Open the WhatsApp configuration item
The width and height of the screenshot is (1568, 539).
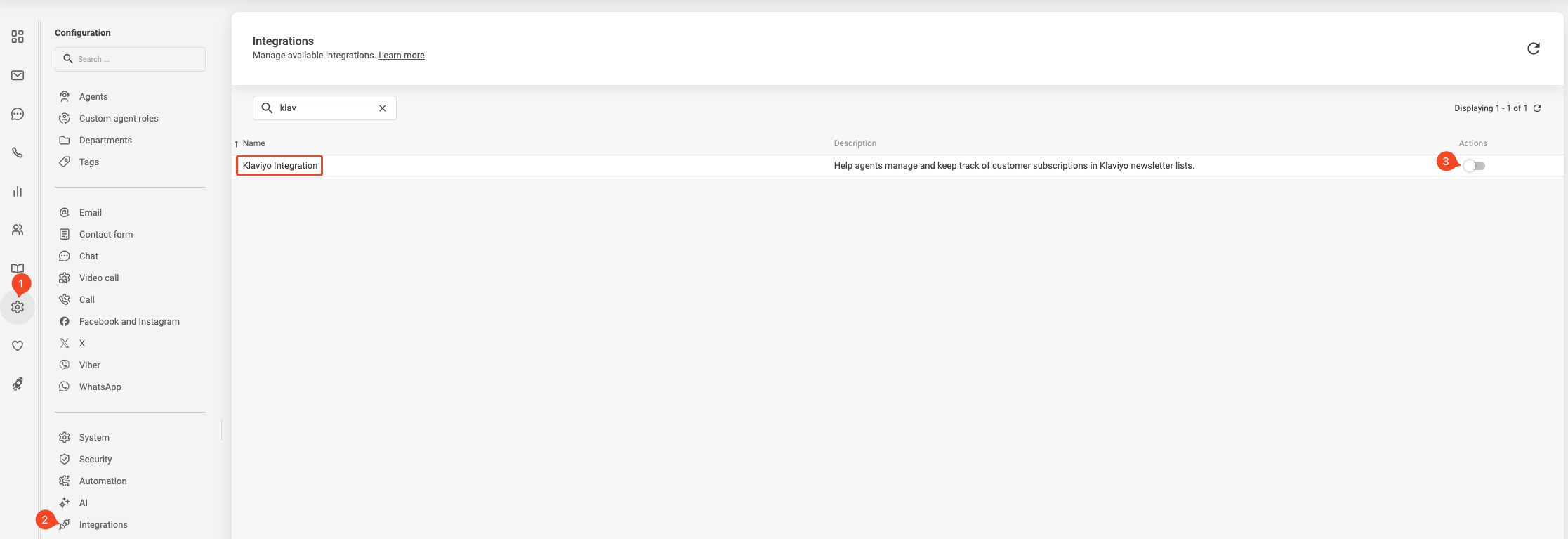pyautogui.click(x=100, y=387)
